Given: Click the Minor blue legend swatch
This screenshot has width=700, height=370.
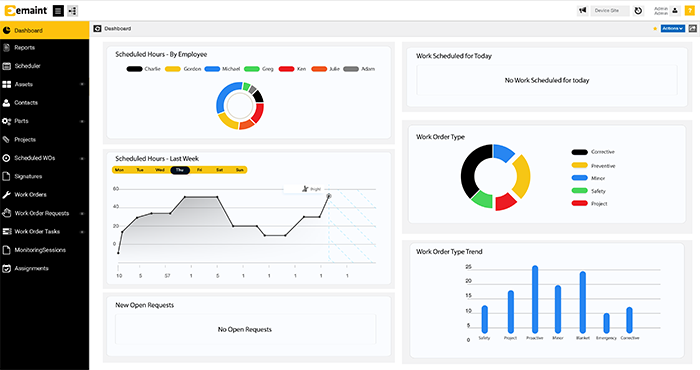Looking at the screenshot, I should coord(579,178).
